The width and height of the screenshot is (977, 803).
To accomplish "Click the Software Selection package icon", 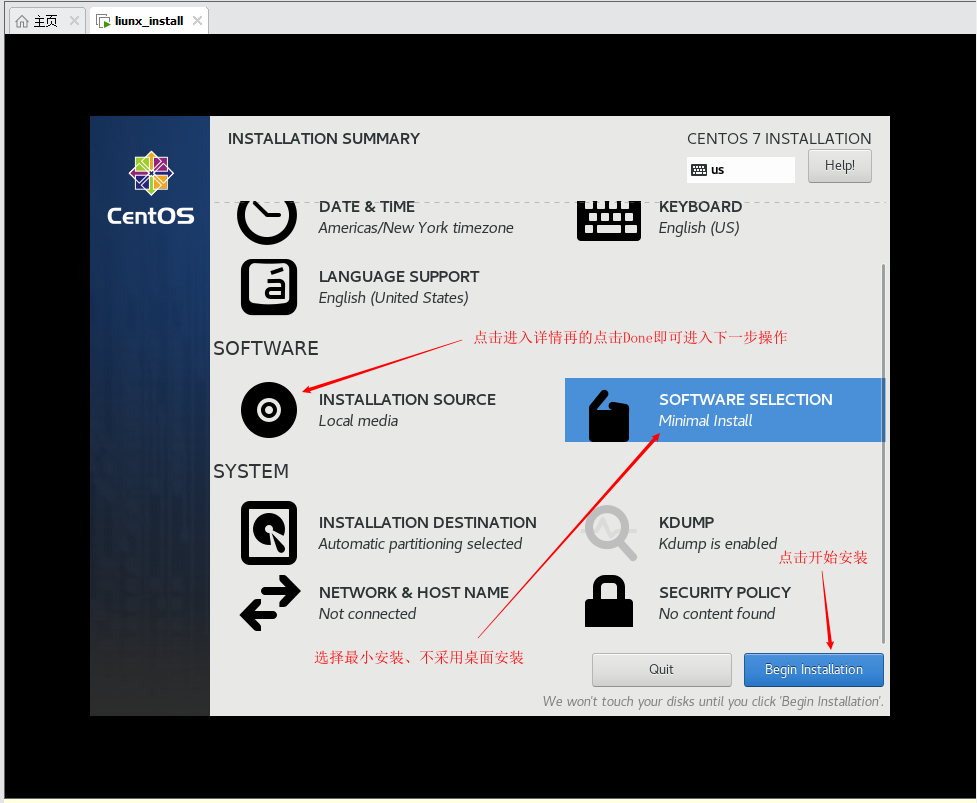I will 608,415.
